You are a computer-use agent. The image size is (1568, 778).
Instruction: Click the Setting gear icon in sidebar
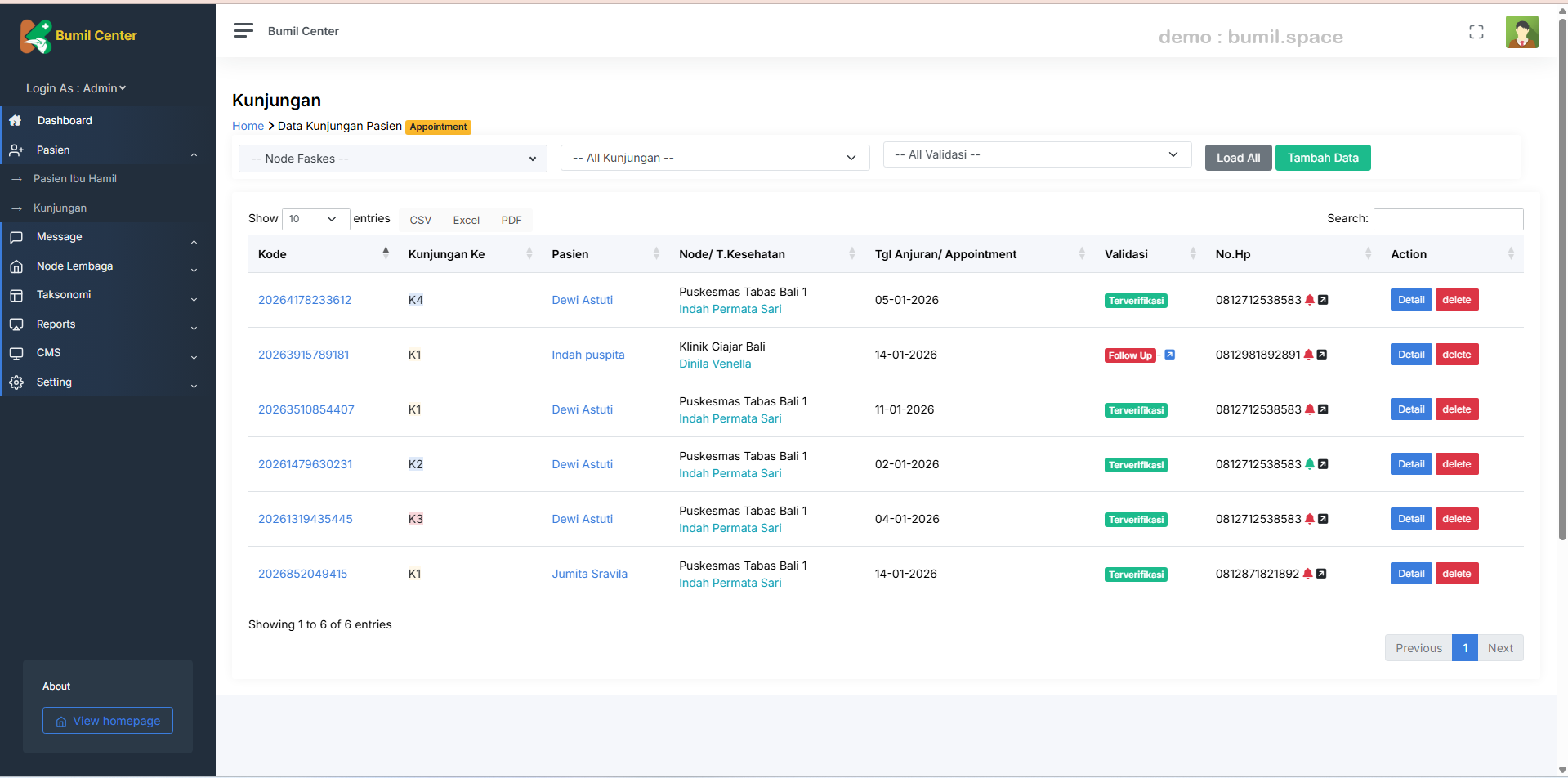tap(16, 382)
